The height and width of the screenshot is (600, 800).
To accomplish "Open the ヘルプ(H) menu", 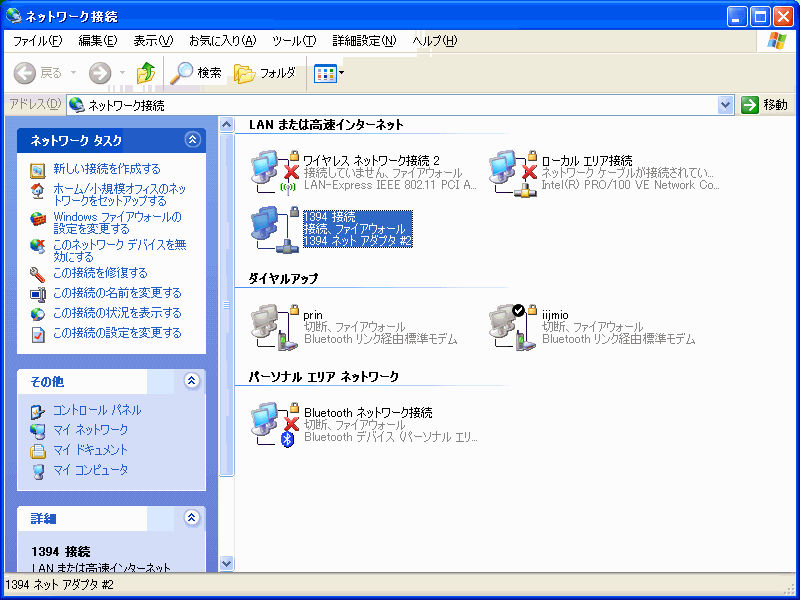I will [x=435, y=41].
